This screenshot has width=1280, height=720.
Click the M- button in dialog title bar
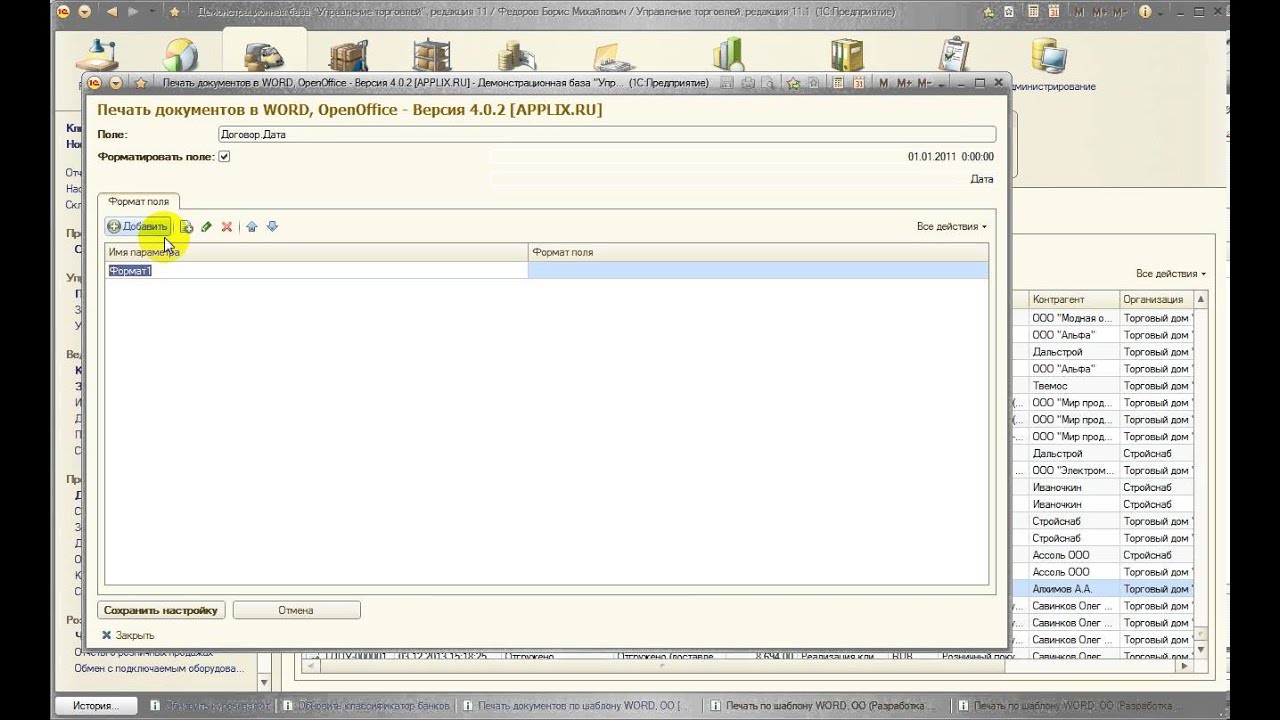pos(925,83)
